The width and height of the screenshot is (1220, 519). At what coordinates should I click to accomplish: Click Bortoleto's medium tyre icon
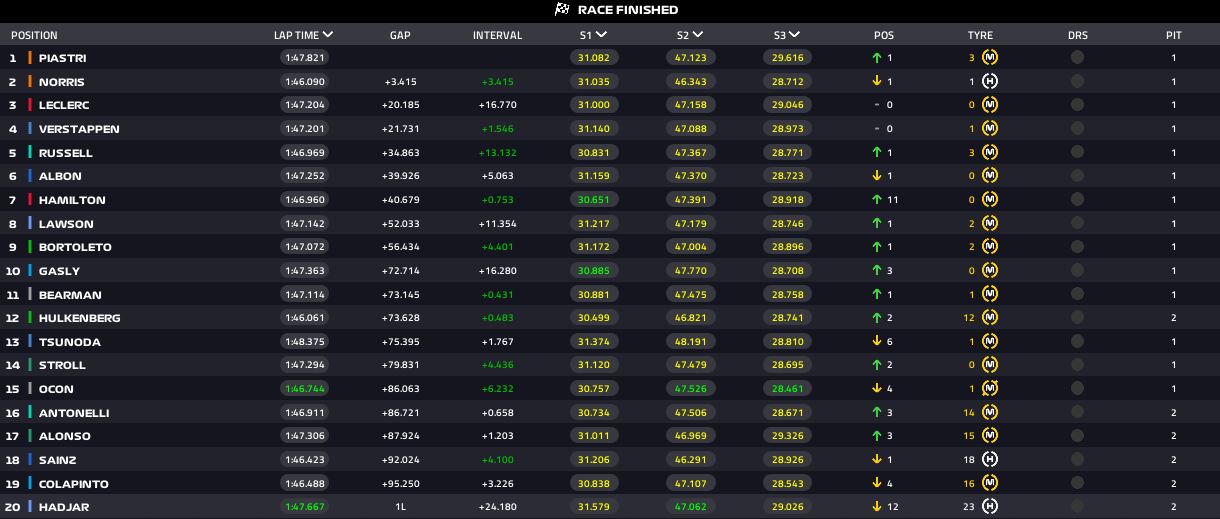[x=990, y=247]
